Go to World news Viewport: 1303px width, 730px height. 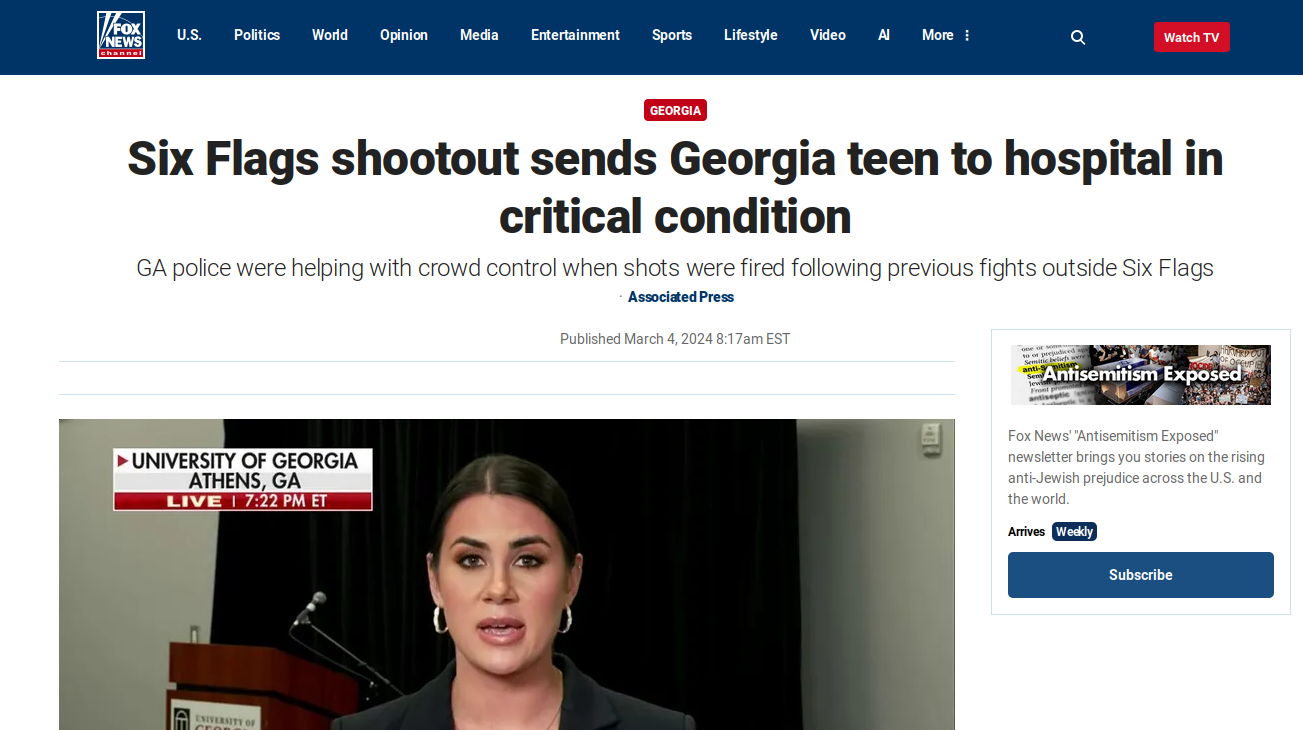[x=330, y=35]
